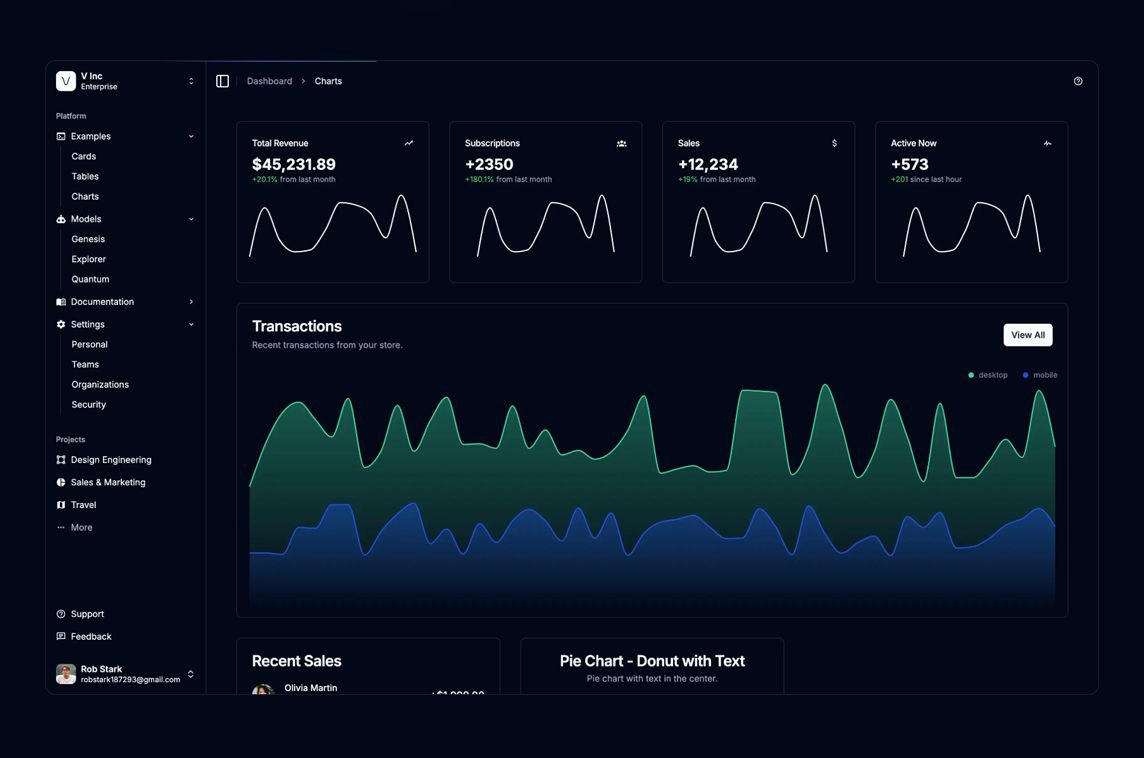Image resolution: width=1144 pixels, height=758 pixels.
Task: Click the Subscriptions users icon
Action: [x=622, y=144]
